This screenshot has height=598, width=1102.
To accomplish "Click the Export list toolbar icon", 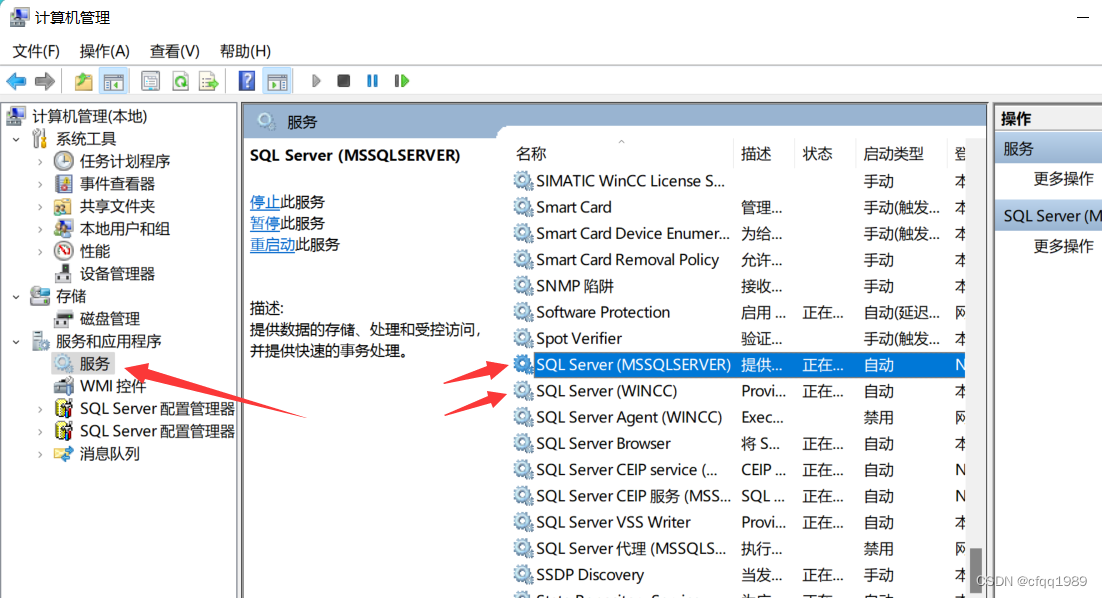I will pyautogui.click(x=209, y=82).
